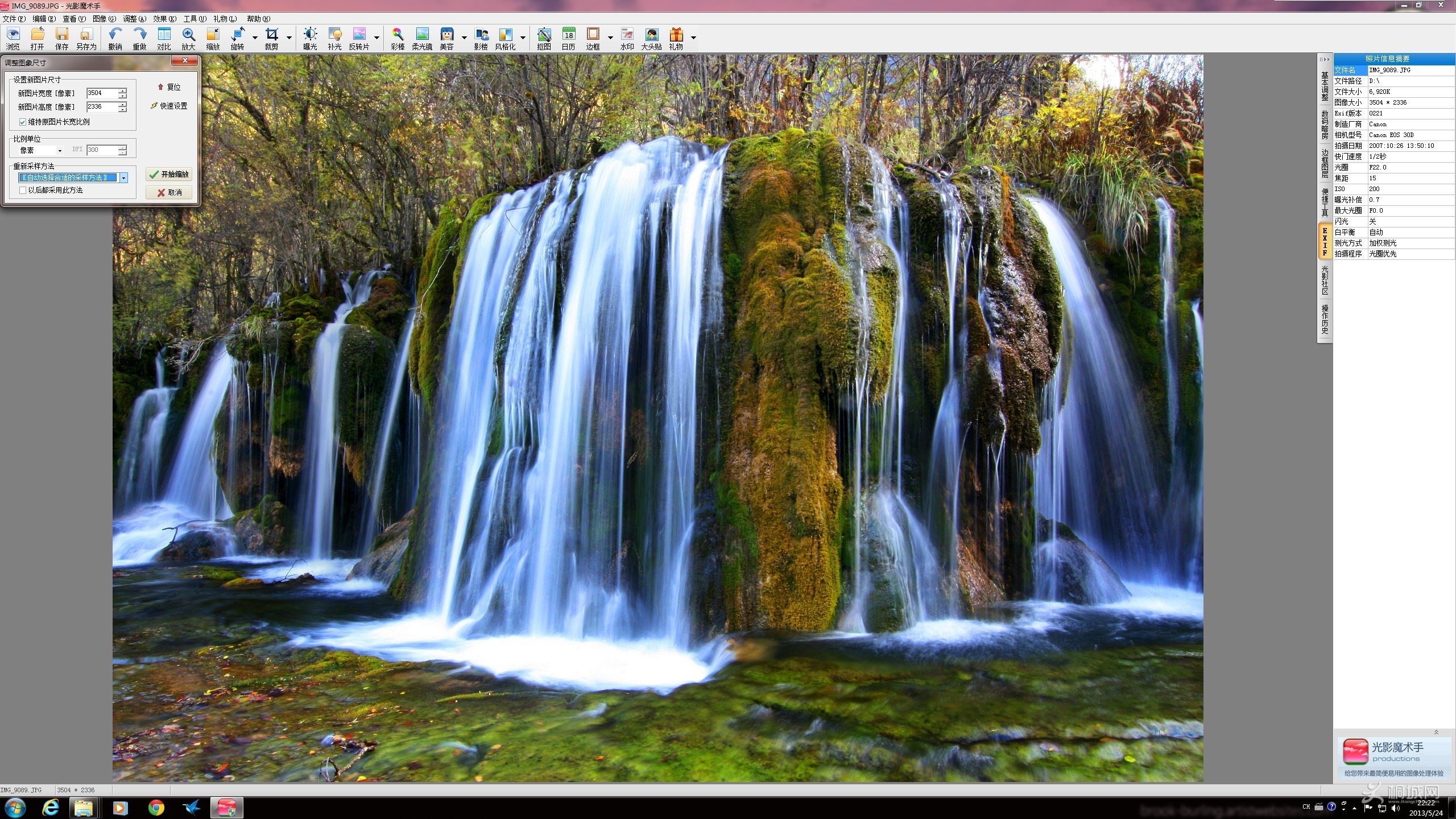This screenshot has width=1456, height=819.
Task: Open the 调整 menu
Action: tap(134, 19)
